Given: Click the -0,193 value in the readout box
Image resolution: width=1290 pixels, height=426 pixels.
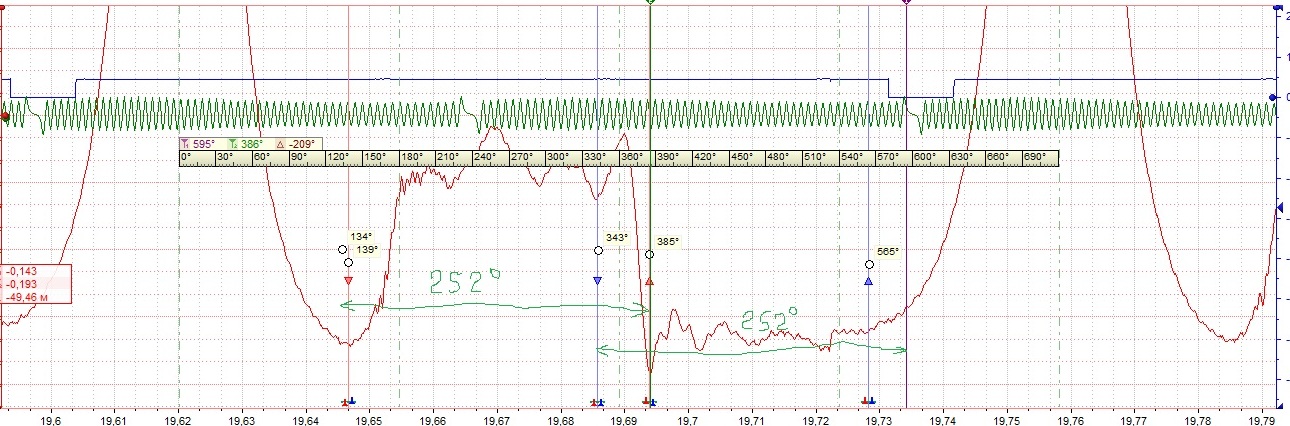Looking at the screenshot, I should click(22, 284).
